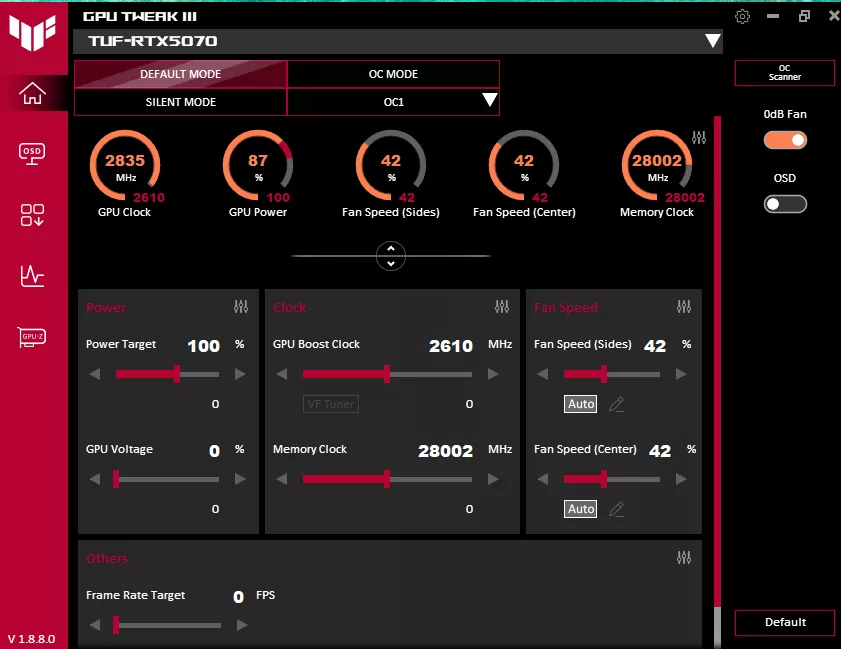Image resolution: width=841 pixels, height=649 pixels.
Task: Edit the Fan Speed (Sides) curve with pencil icon
Action: tap(617, 404)
